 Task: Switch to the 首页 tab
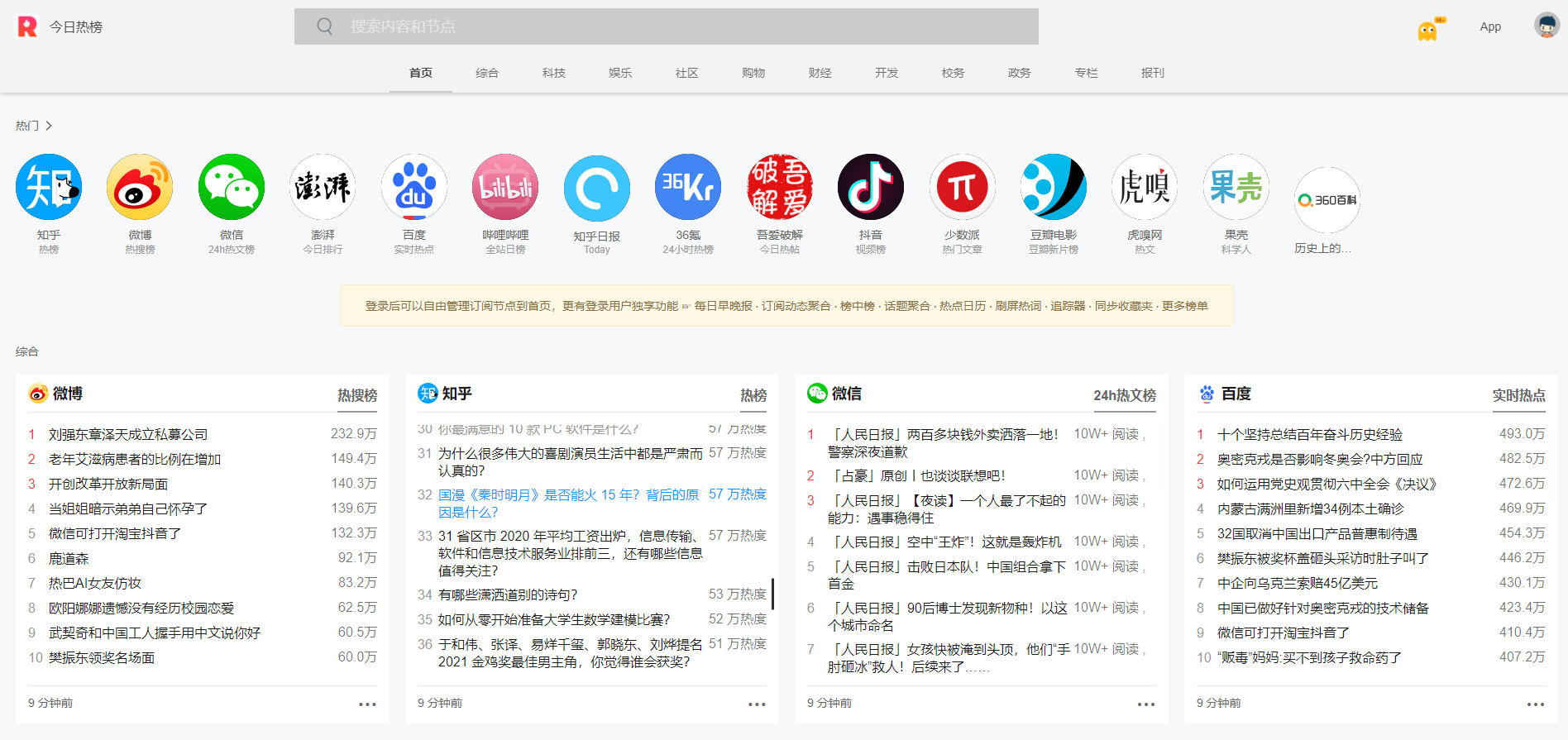[x=421, y=73]
